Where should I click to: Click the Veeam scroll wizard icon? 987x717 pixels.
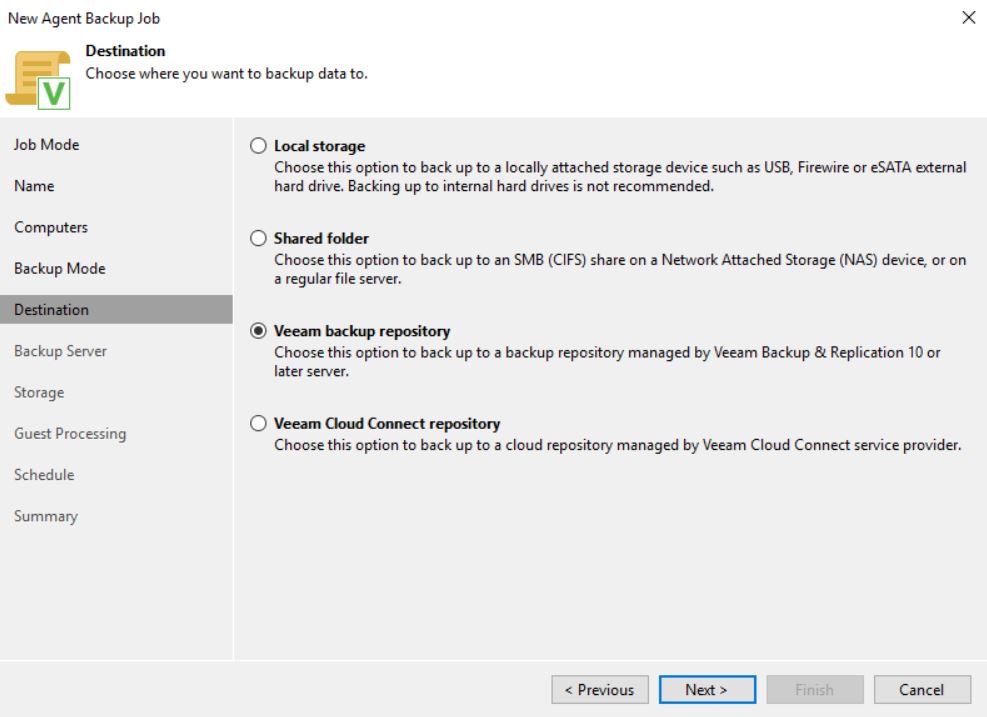pyautogui.click(x=38, y=80)
